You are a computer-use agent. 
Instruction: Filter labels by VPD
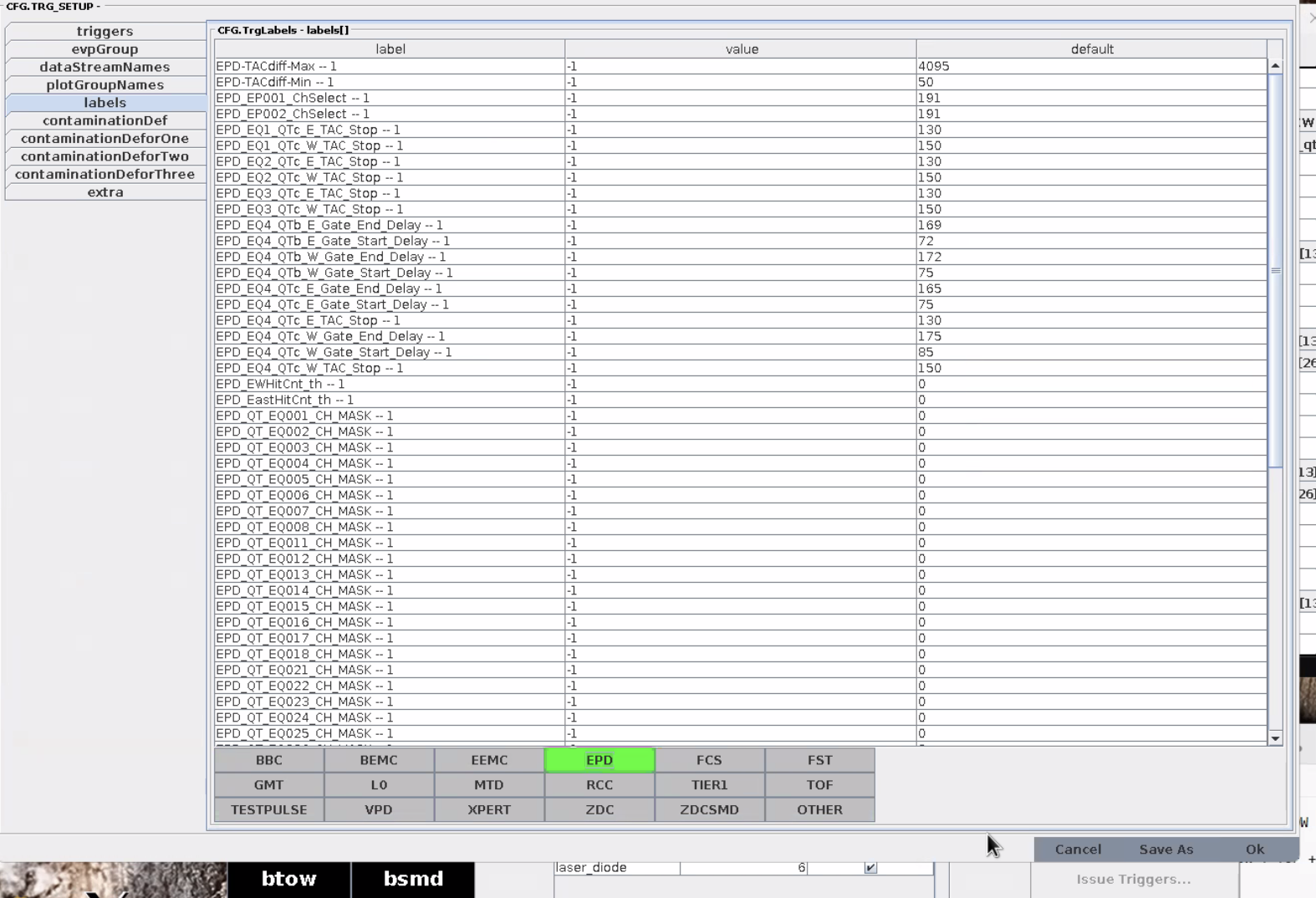click(379, 809)
